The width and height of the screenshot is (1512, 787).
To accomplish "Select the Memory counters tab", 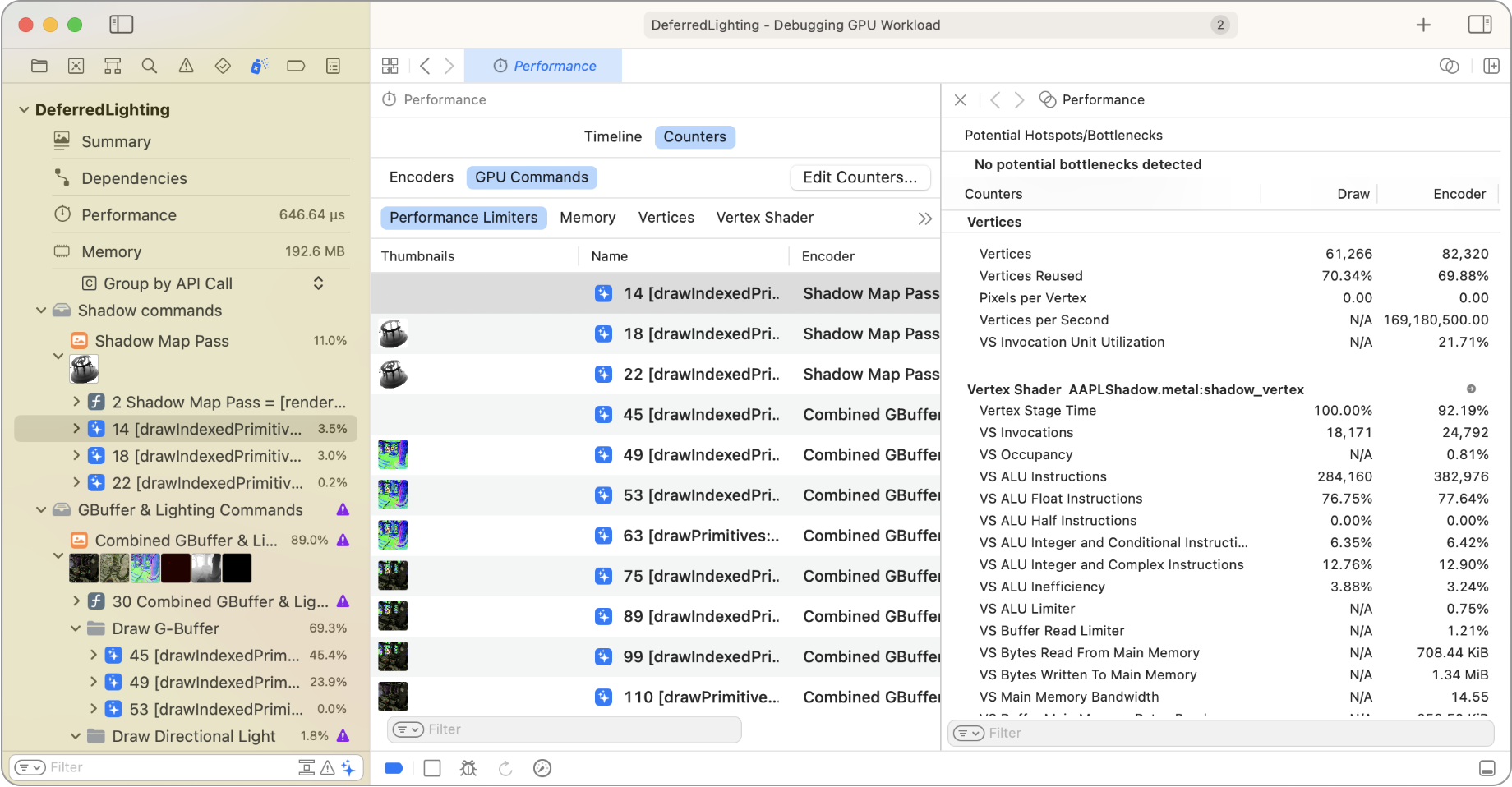I will tap(588, 218).
